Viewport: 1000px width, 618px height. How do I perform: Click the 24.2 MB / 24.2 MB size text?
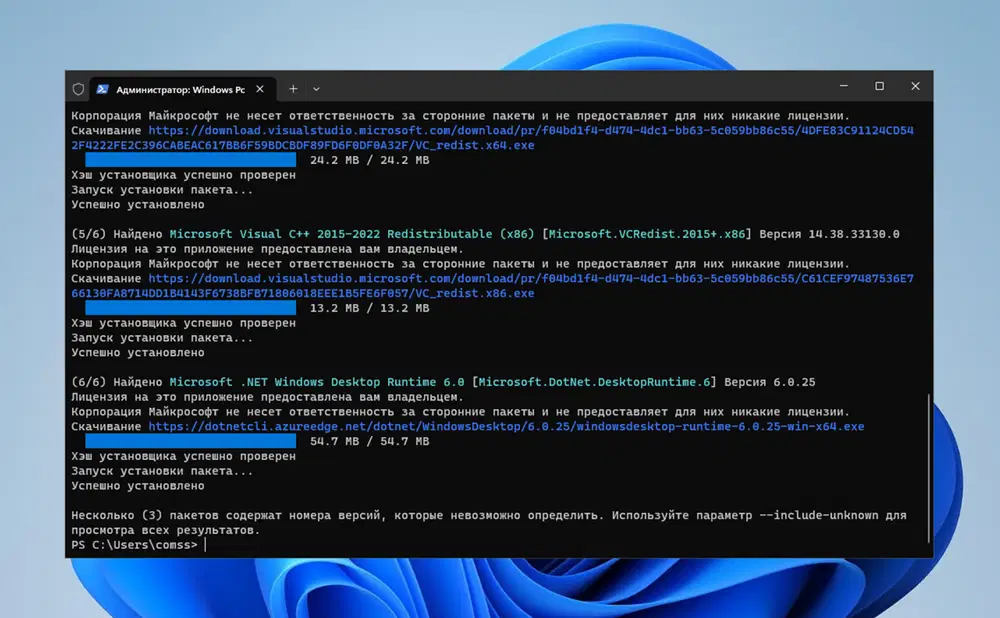[369, 160]
